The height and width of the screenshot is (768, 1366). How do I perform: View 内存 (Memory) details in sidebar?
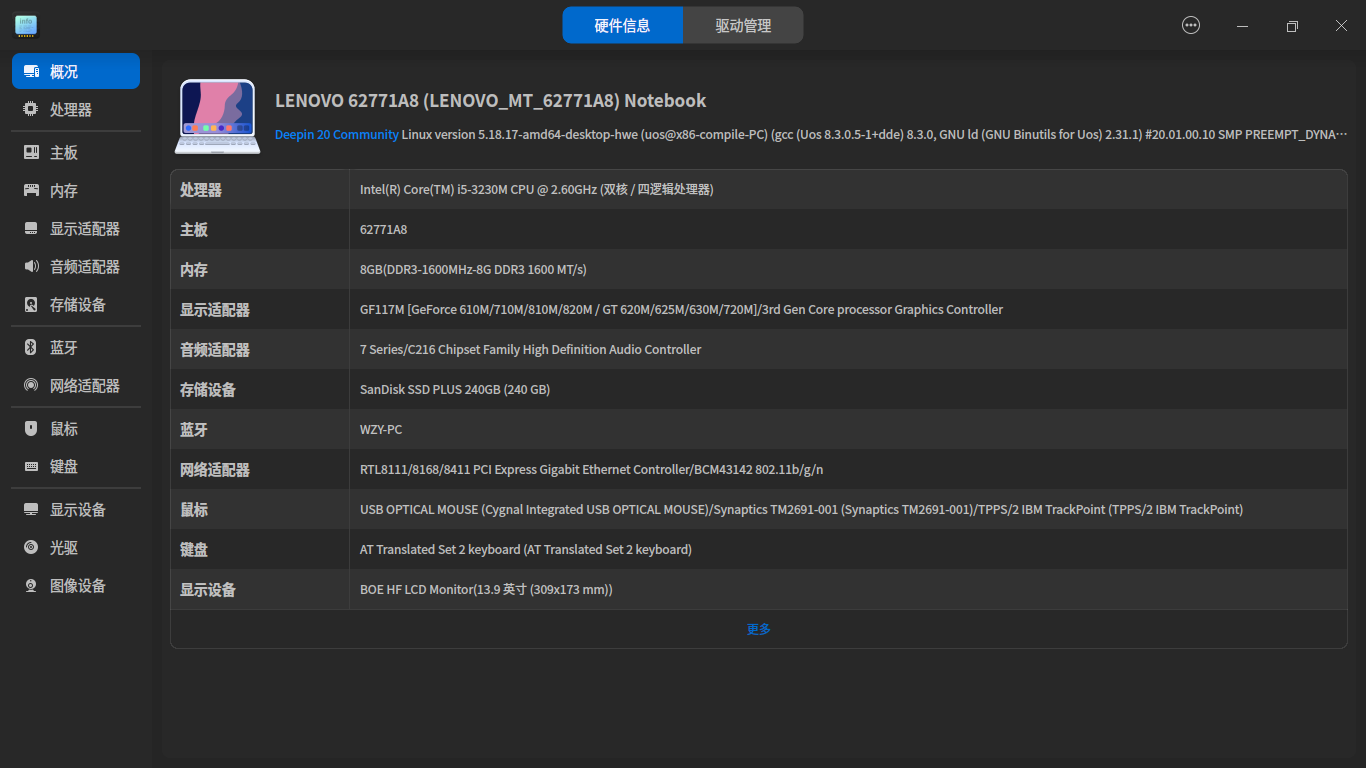coord(62,190)
